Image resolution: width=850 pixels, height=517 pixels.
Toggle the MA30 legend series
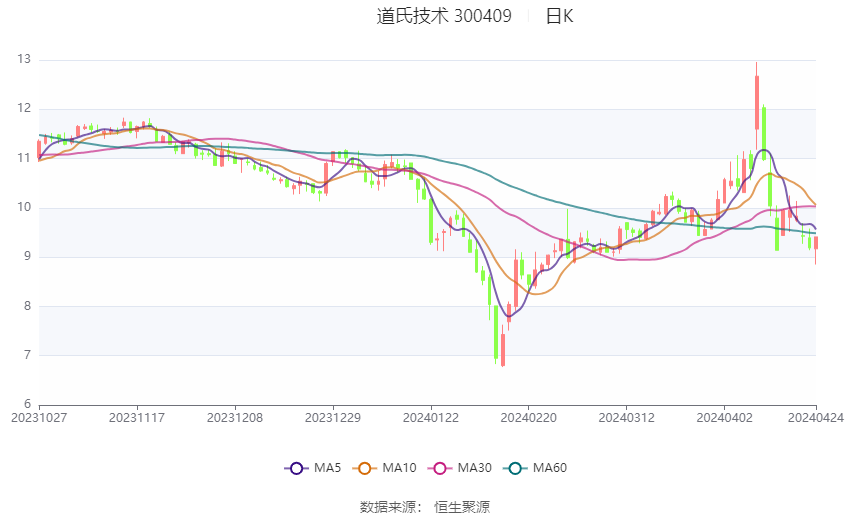[x=460, y=468]
